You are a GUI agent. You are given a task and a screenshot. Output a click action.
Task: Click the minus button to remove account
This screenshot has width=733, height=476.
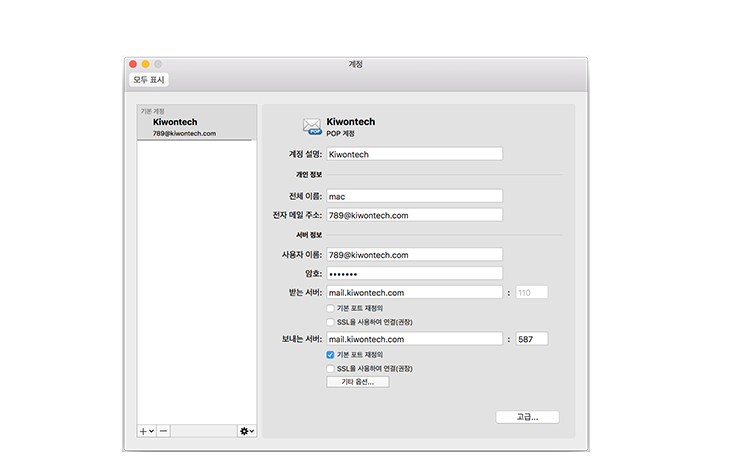163,430
